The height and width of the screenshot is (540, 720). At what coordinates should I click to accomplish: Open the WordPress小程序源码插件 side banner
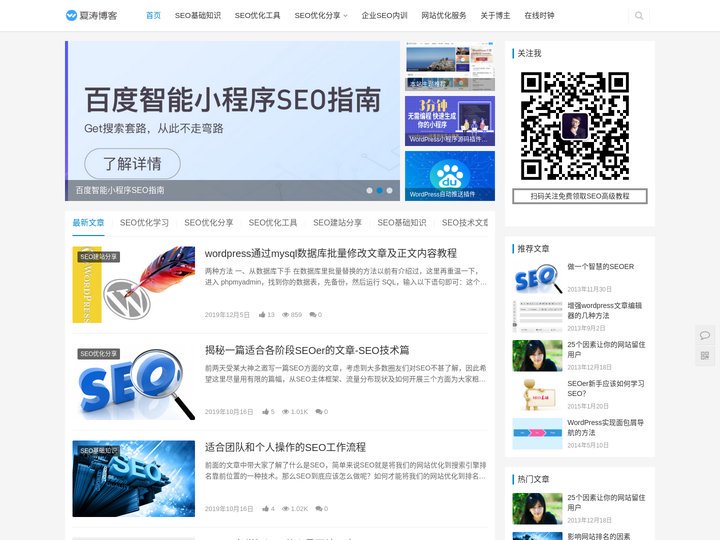[450, 121]
